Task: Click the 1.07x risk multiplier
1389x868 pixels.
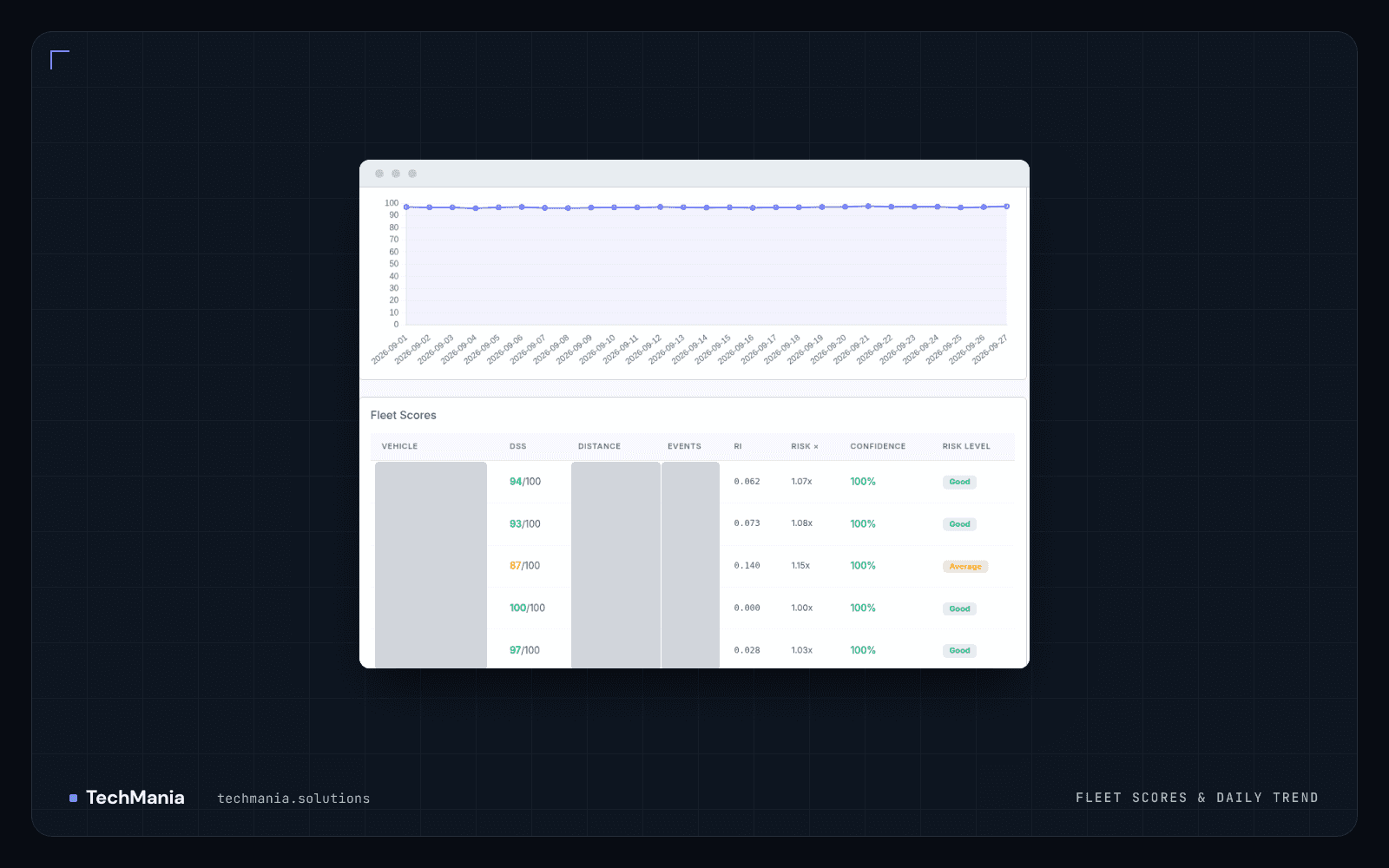Action: [x=801, y=482]
